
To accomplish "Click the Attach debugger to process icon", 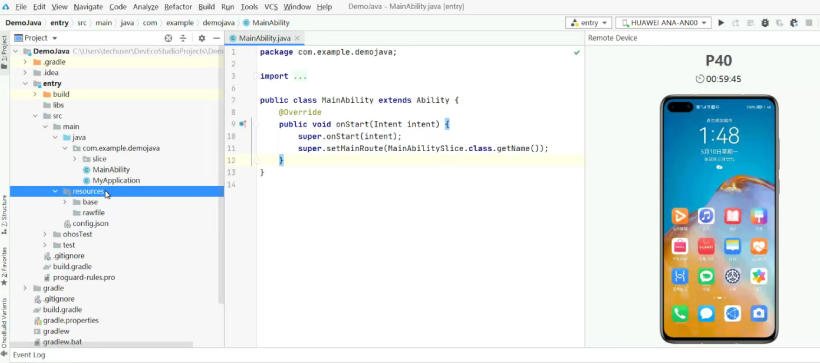I will click(x=794, y=23).
